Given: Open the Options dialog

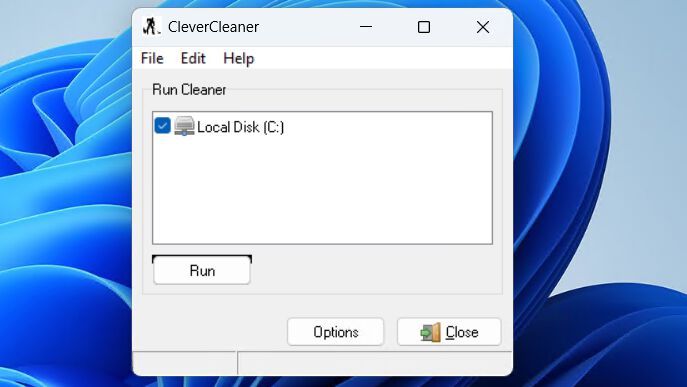Looking at the screenshot, I should [336, 332].
